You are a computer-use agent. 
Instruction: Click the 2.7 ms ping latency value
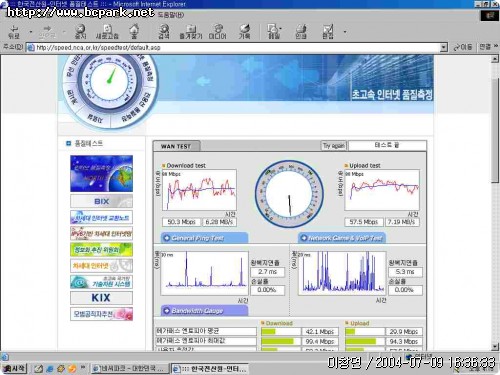pos(268,272)
